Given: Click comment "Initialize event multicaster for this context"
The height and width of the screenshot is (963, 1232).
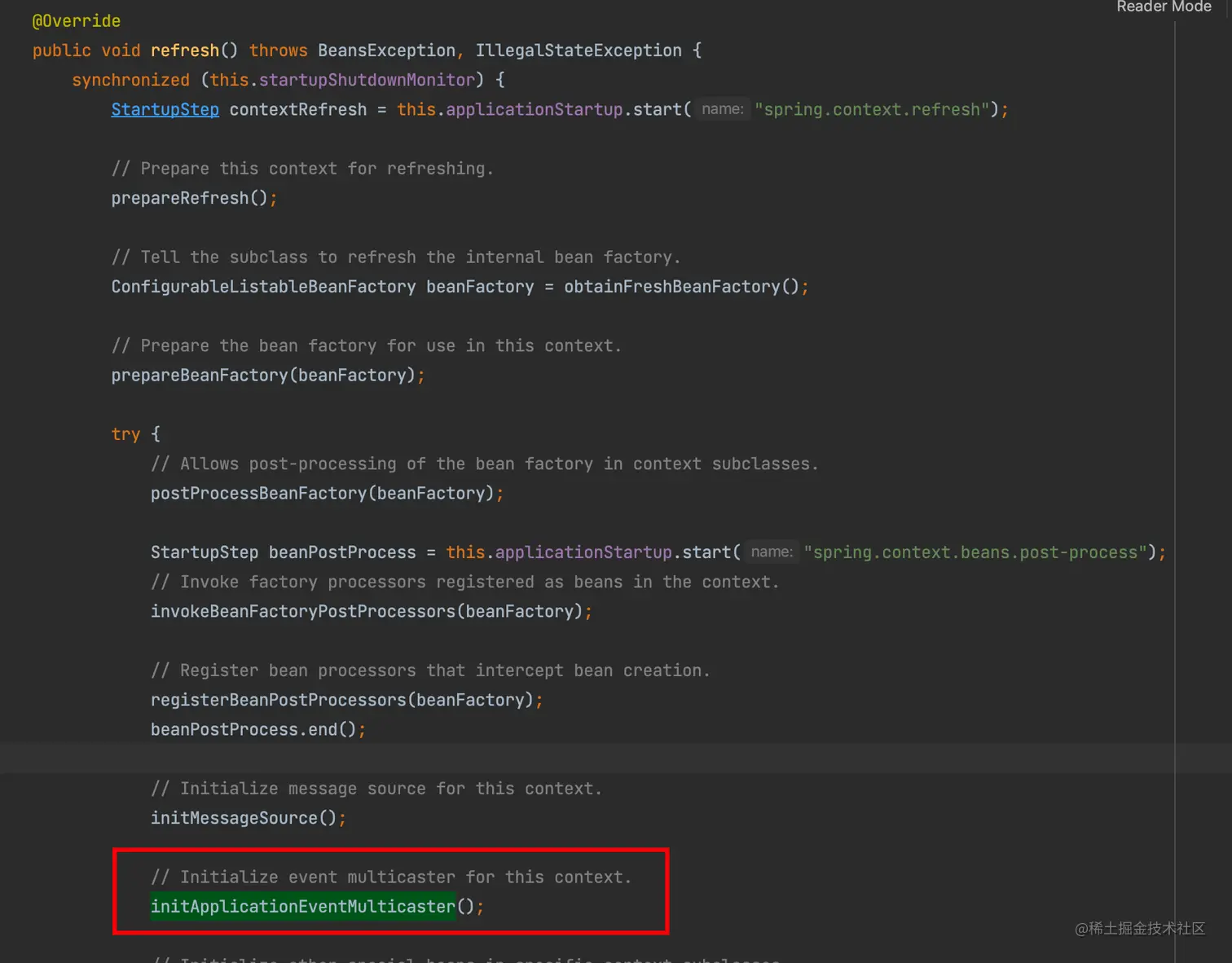Looking at the screenshot, I should pos(391,877).
